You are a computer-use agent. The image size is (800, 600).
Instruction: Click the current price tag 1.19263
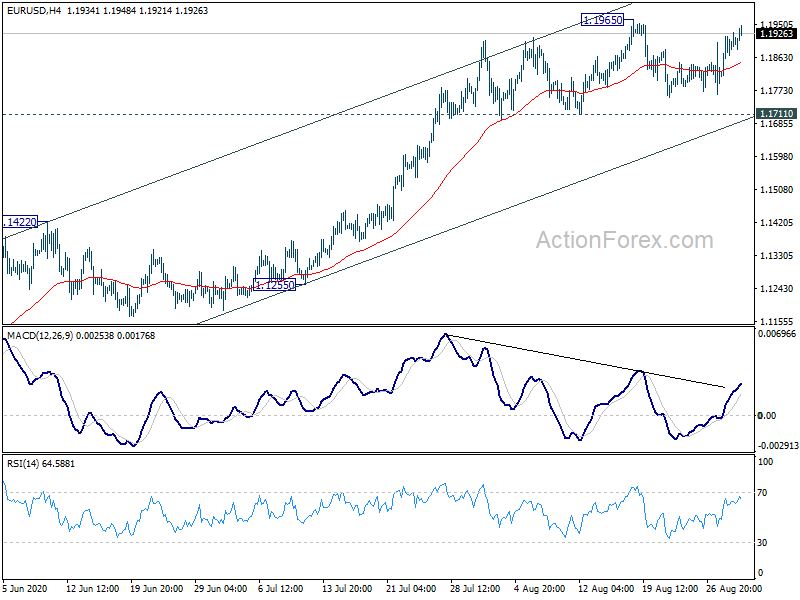coord(776,34)
